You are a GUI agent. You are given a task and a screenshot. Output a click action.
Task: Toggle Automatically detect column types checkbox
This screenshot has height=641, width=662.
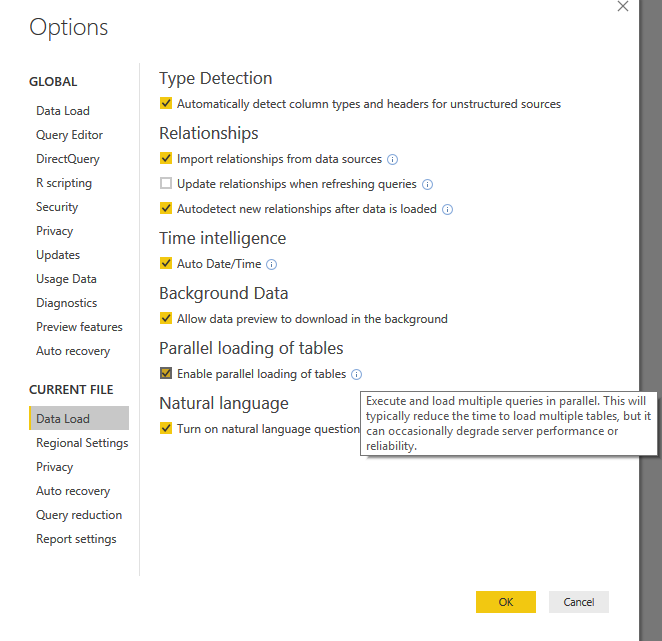tap(166, 103)
